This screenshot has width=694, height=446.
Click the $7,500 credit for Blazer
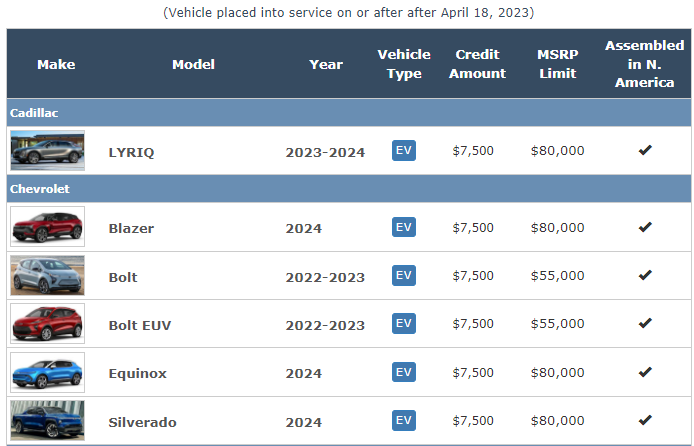coord(473,228)
